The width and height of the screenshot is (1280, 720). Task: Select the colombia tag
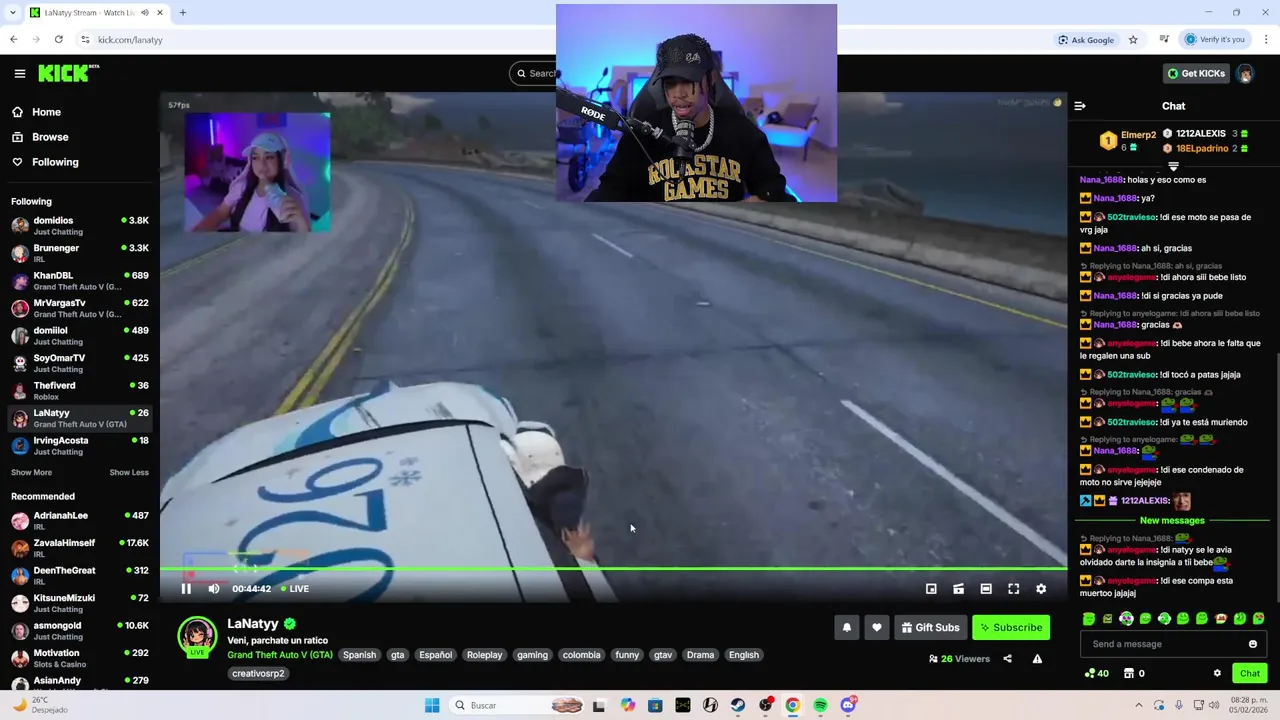[581, 655]
